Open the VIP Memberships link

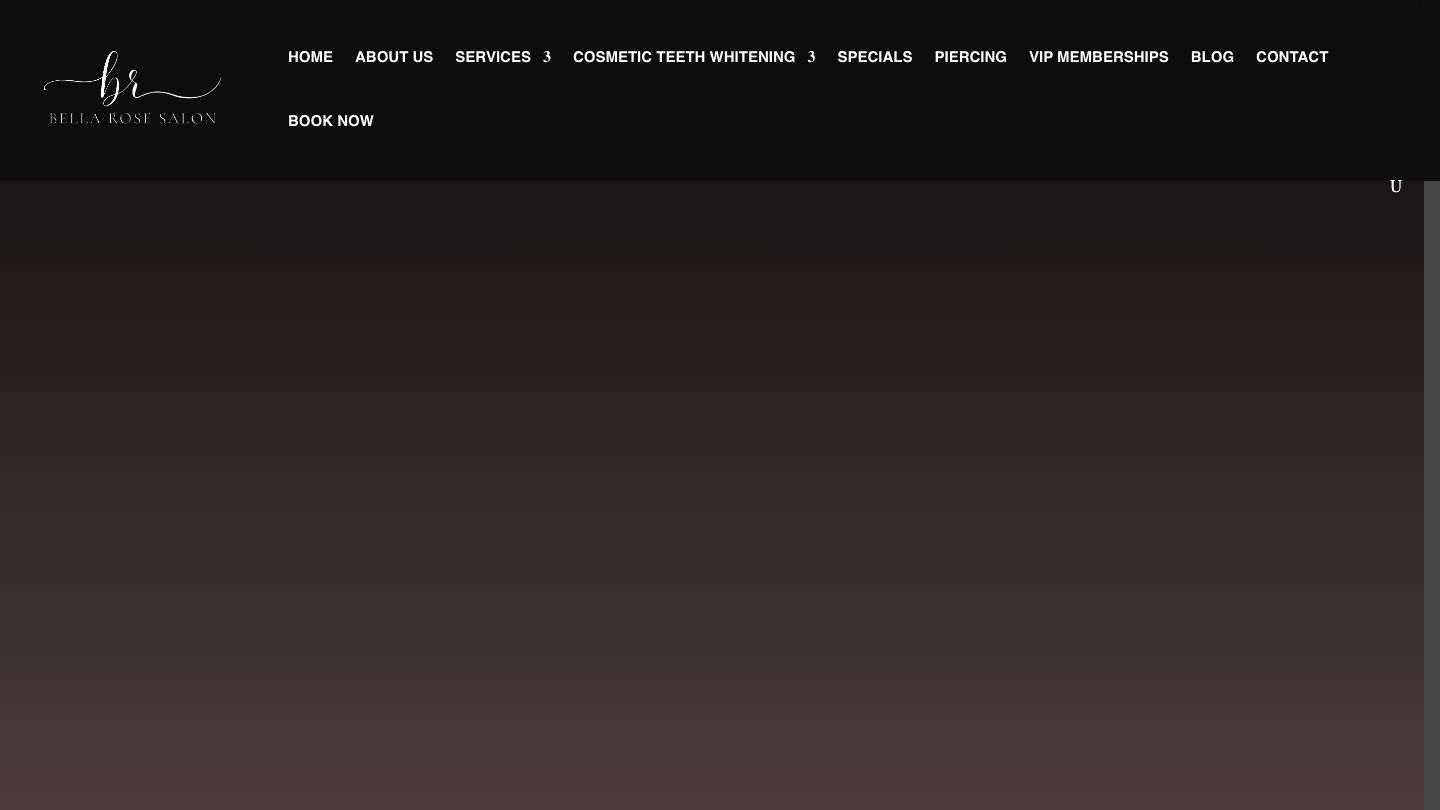click(x=1098, y=57)
